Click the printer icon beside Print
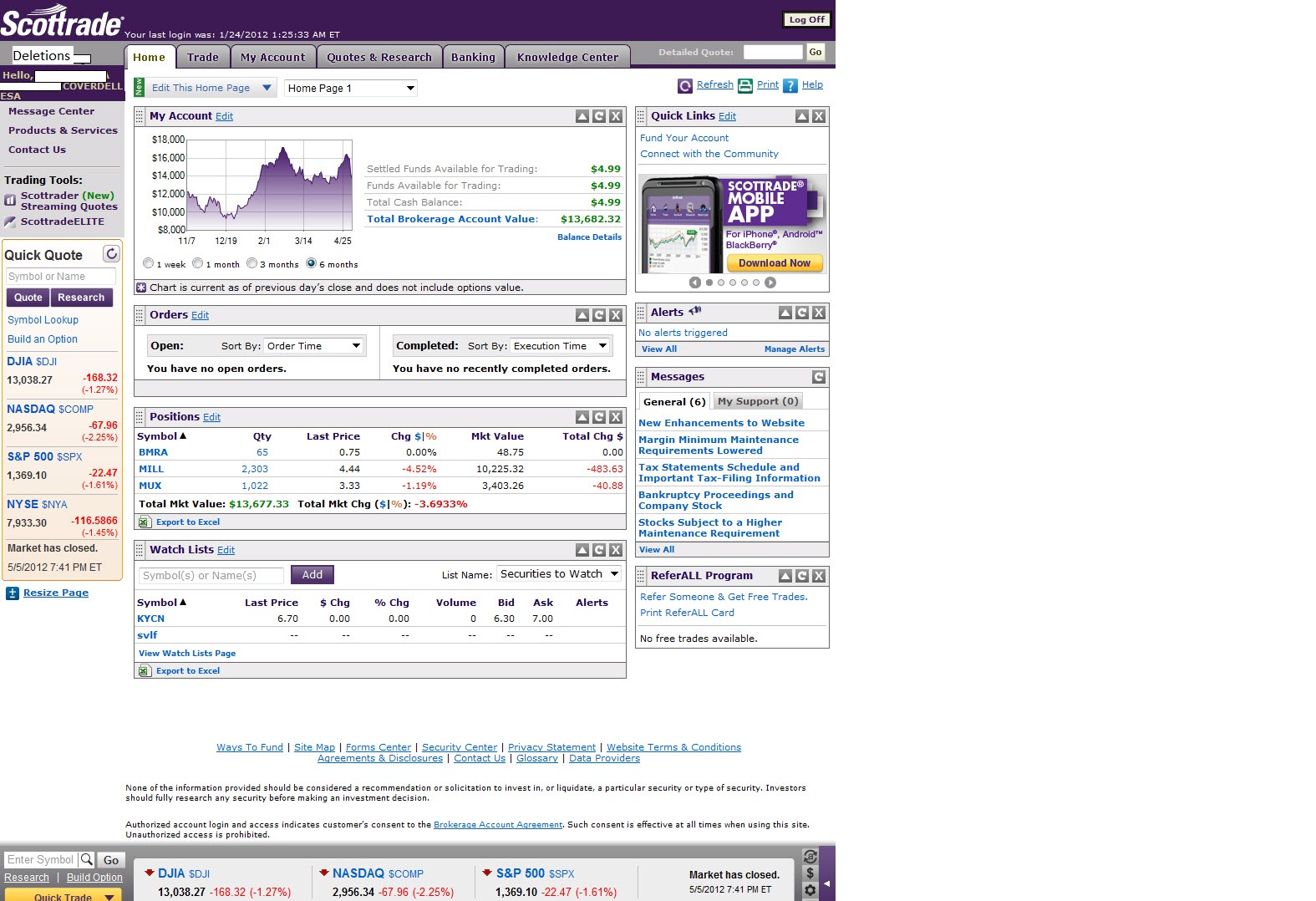 (745, 85)
